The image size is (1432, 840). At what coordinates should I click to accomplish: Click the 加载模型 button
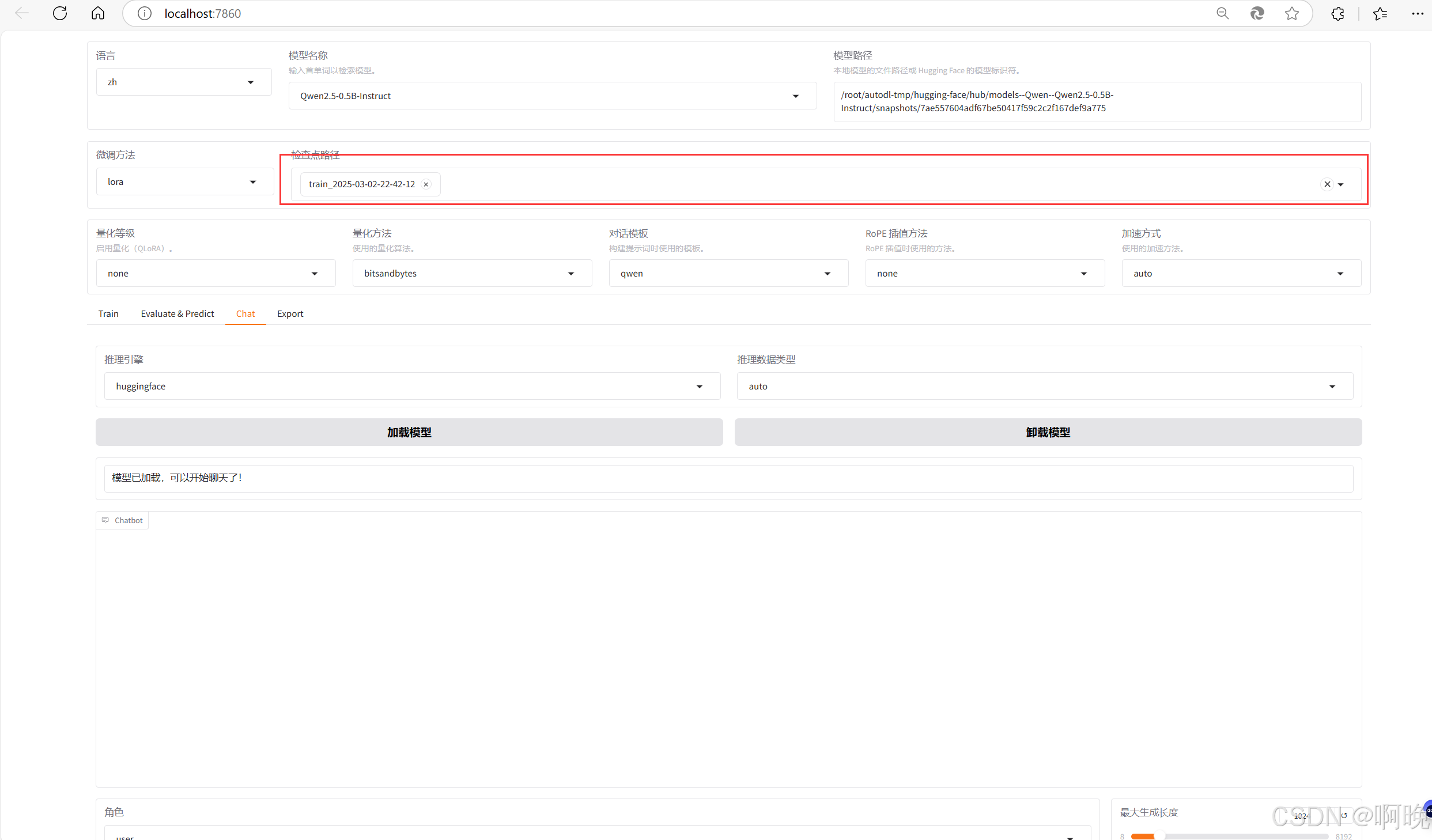pos(409,432)
